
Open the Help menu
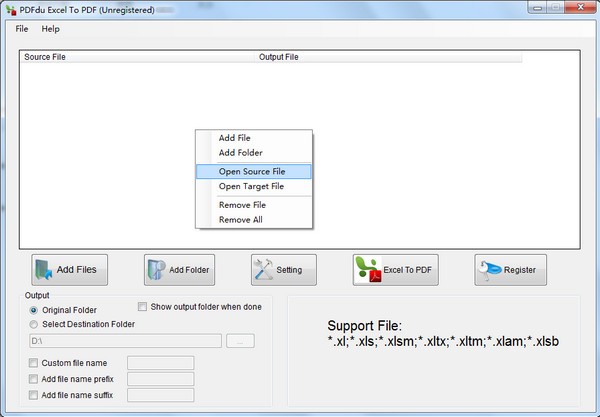click(50, 29)
